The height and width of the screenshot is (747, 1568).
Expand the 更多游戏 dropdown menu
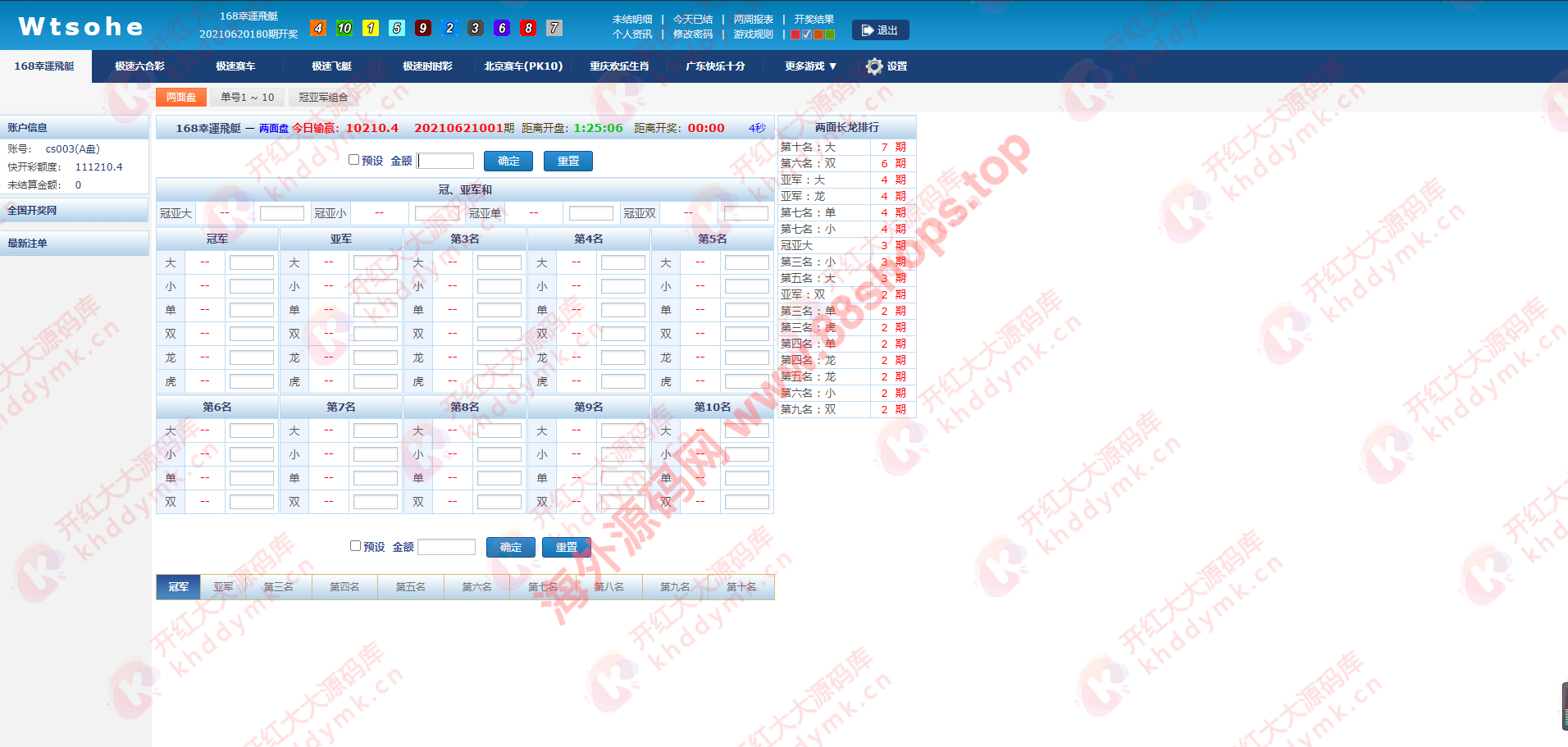point(810,66)
